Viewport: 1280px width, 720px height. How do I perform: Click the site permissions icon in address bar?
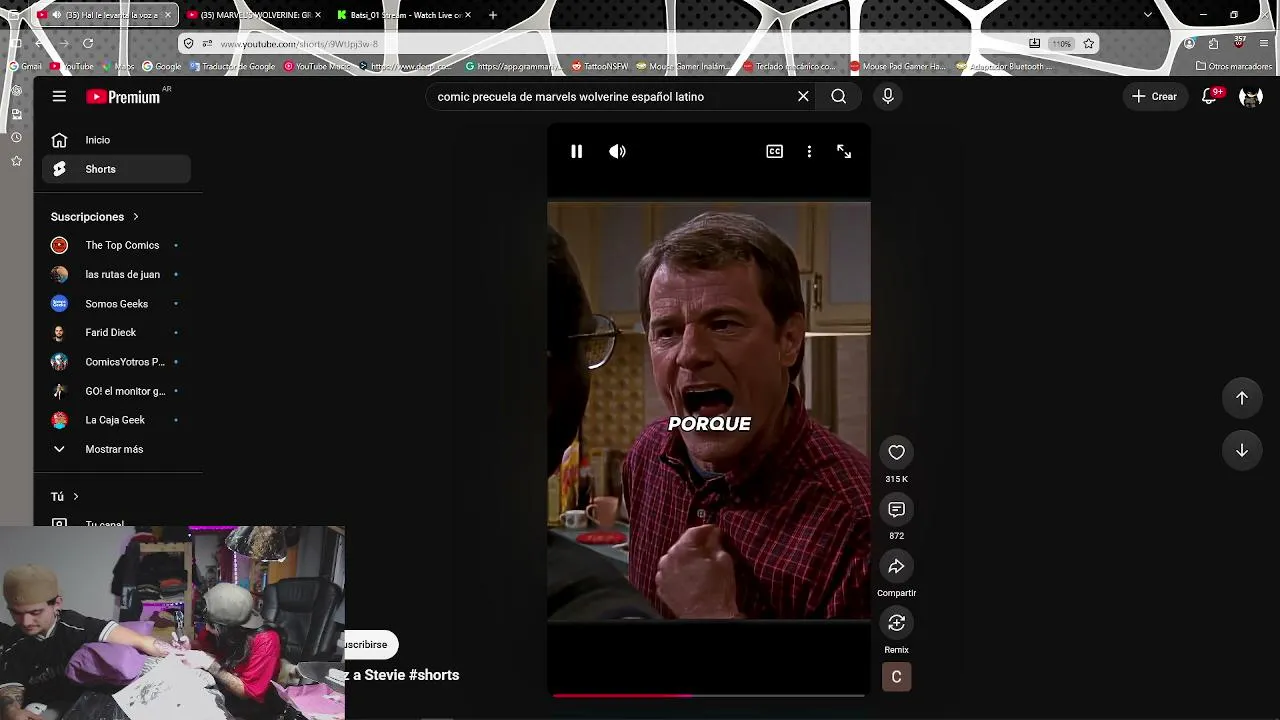pos(207,44)
